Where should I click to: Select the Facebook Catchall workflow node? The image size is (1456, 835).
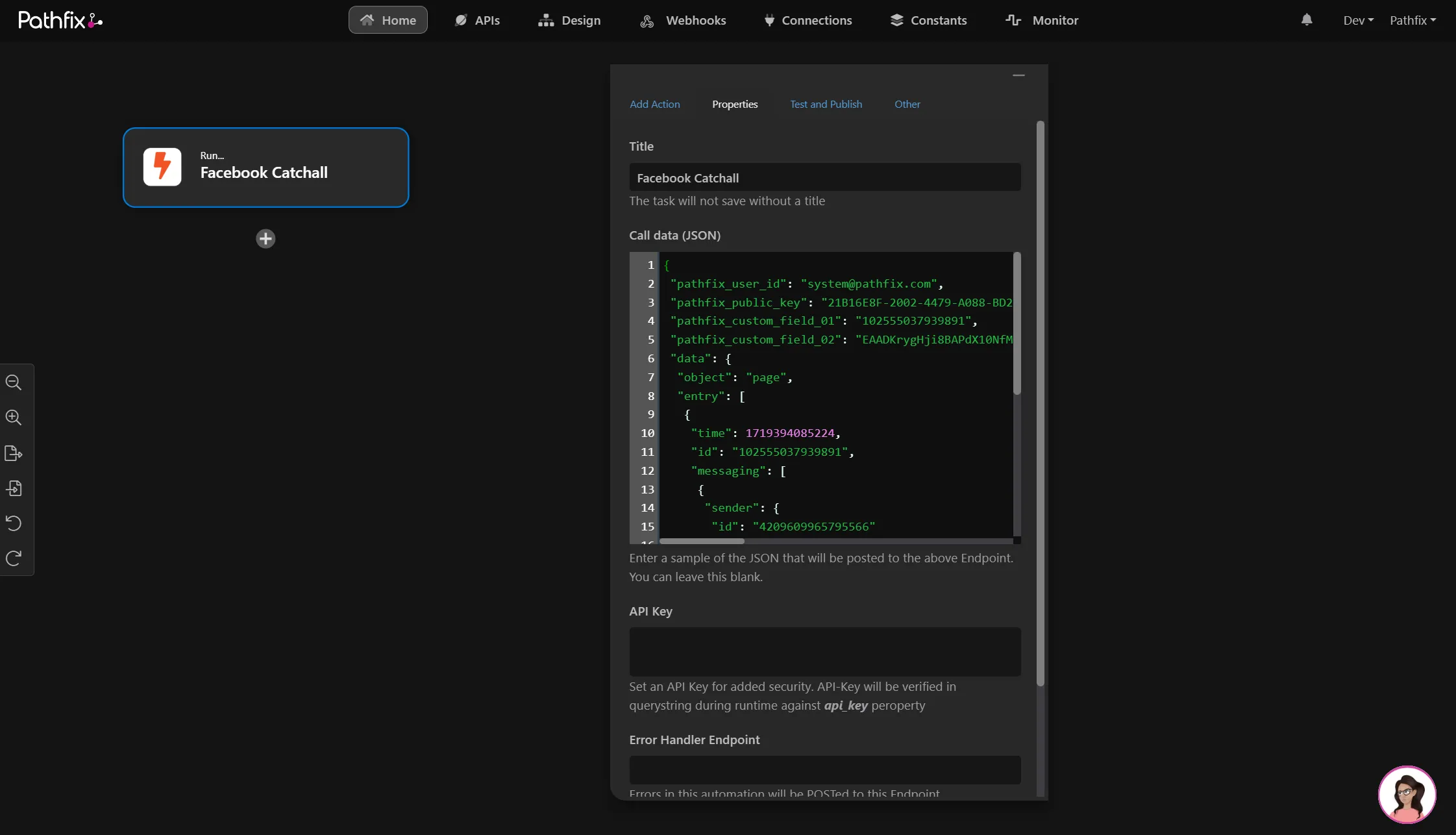tap(266, 168)
